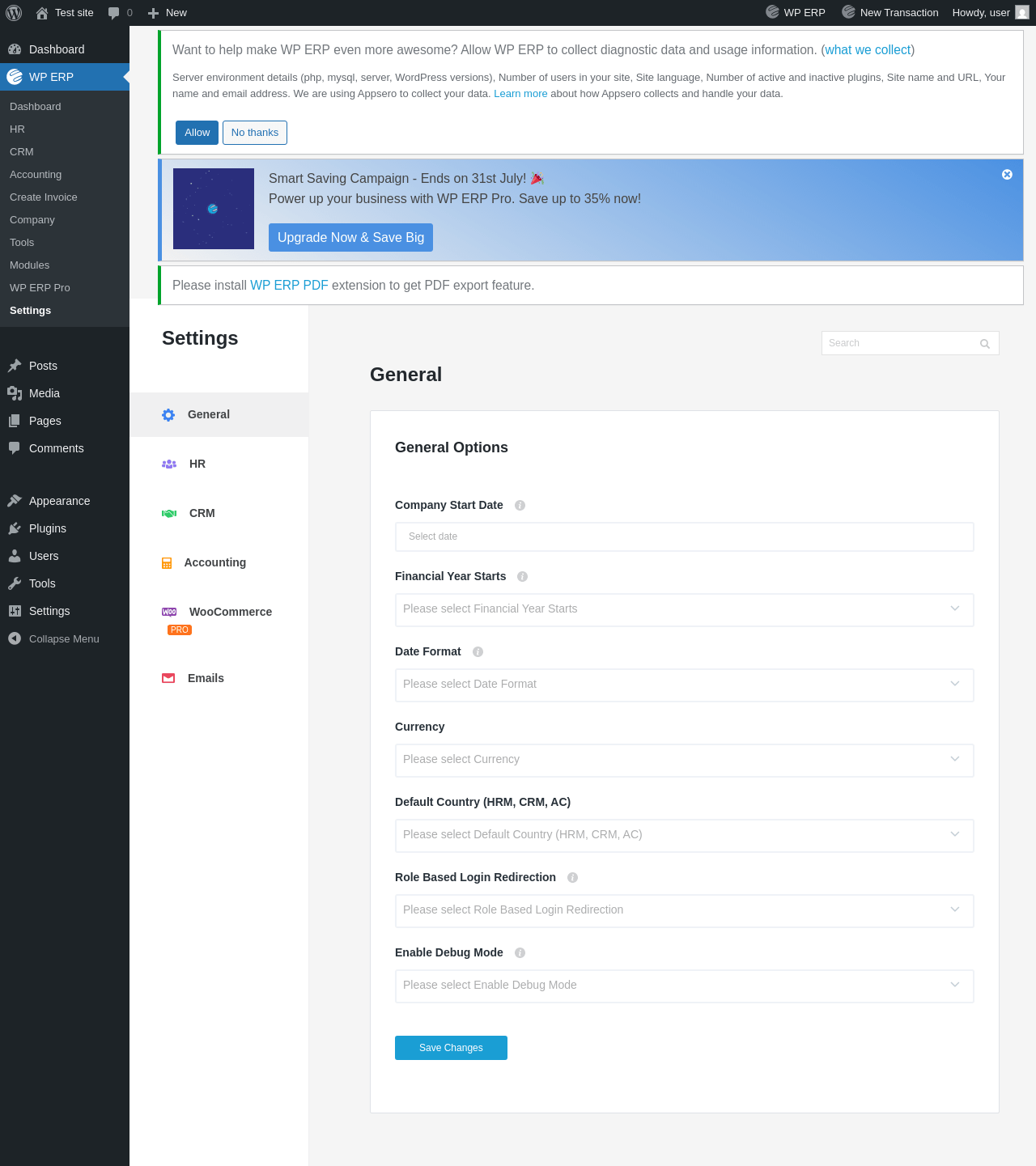
Task: Click the search magnifier icon
Action: 985,344
